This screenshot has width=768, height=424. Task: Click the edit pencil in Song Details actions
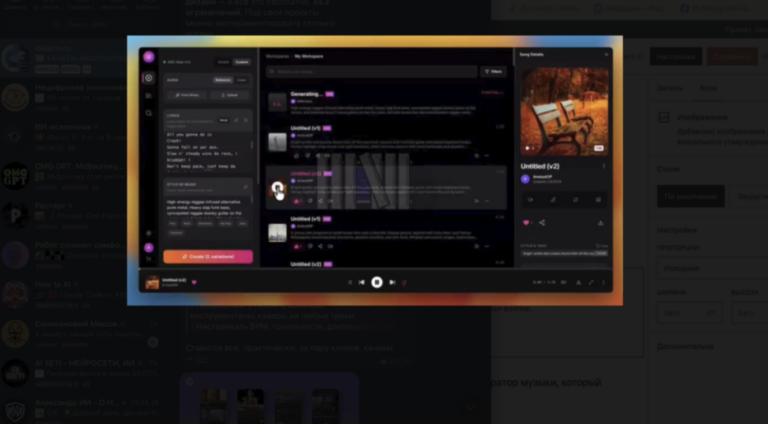point(553,200)
